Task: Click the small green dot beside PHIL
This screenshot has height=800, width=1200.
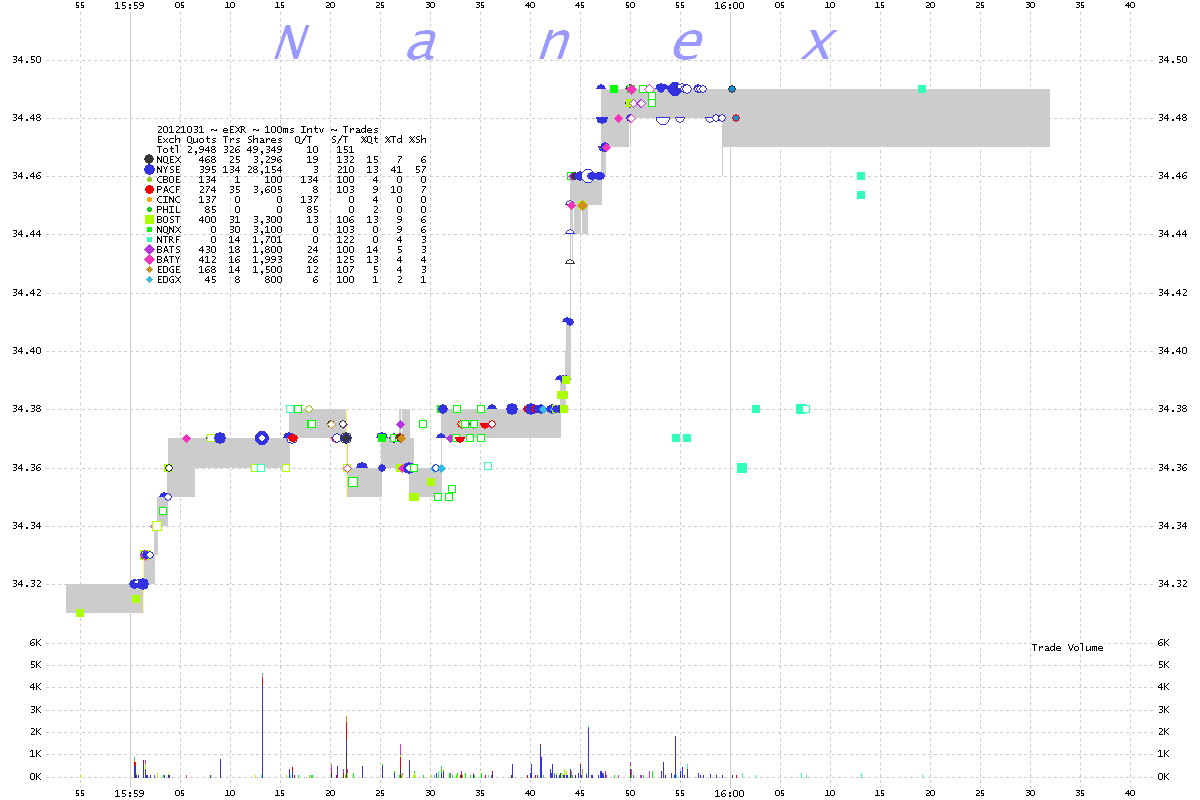Action: 149,209
